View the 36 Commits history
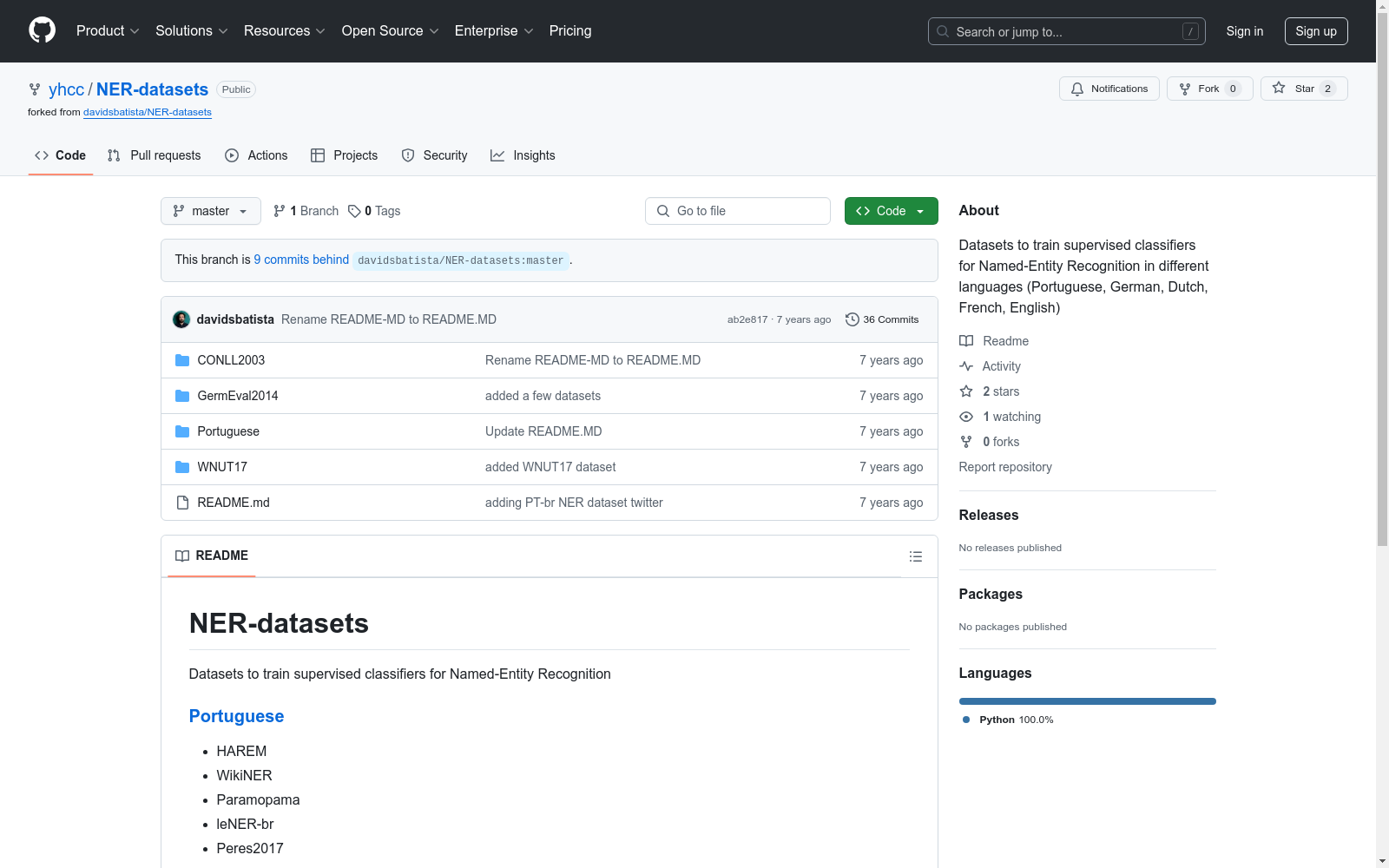This screenshot has height=868, width=1389. pos(882,319)
